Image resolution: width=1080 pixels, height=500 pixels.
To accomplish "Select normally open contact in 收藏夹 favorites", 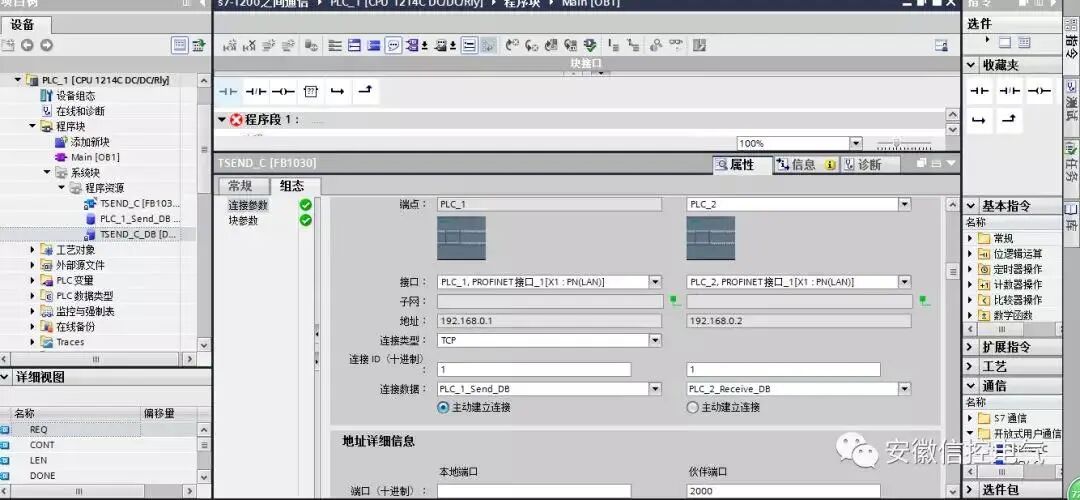I will [x=979, y=91].
